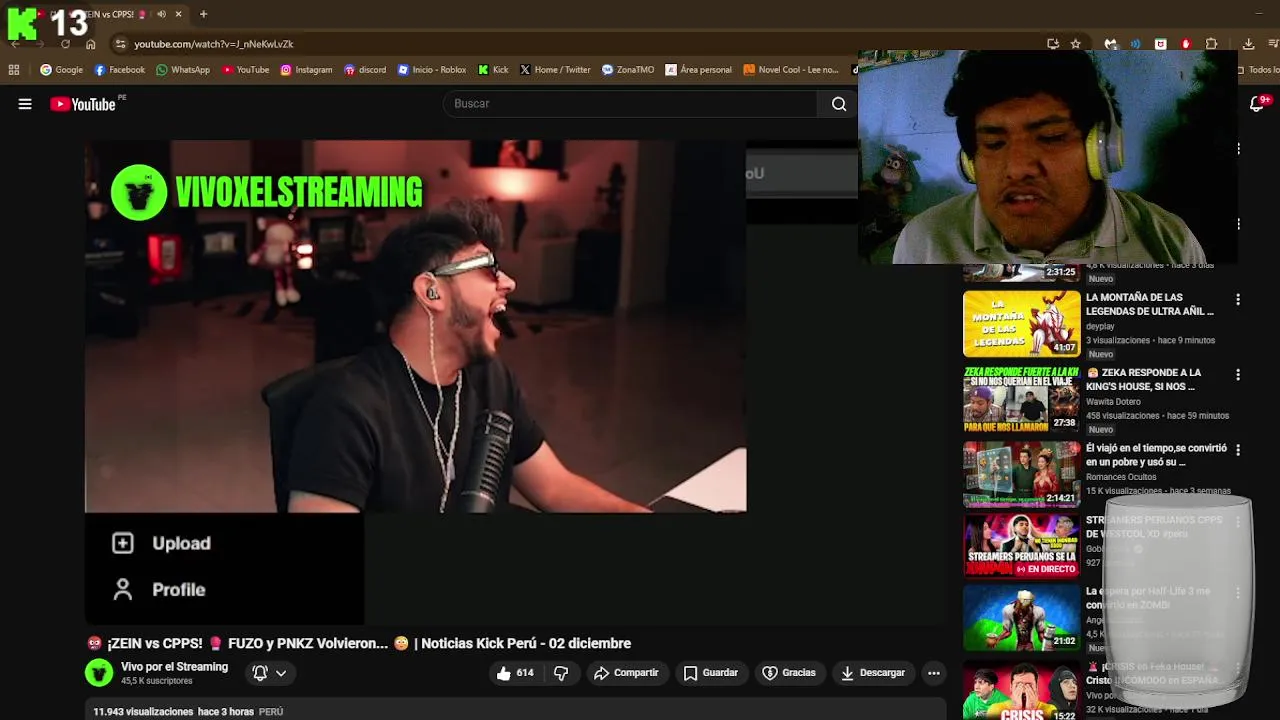Open Vivo por el Streaming channel name
Viewport: 1280px width, 720px height.
[174, 667]
